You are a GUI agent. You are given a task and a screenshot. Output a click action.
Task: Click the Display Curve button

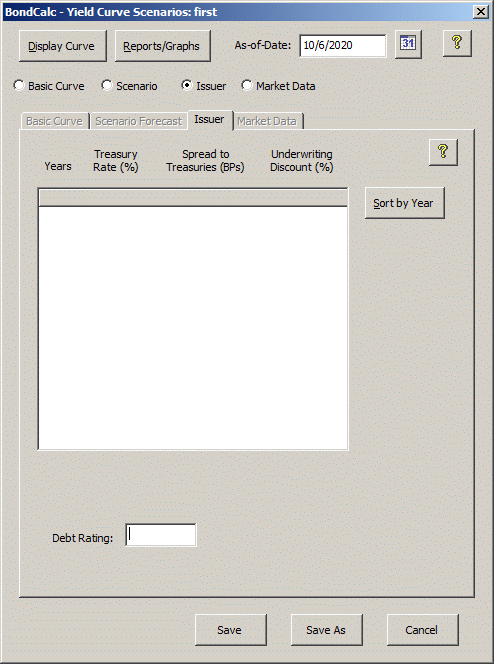click(63, 46)
